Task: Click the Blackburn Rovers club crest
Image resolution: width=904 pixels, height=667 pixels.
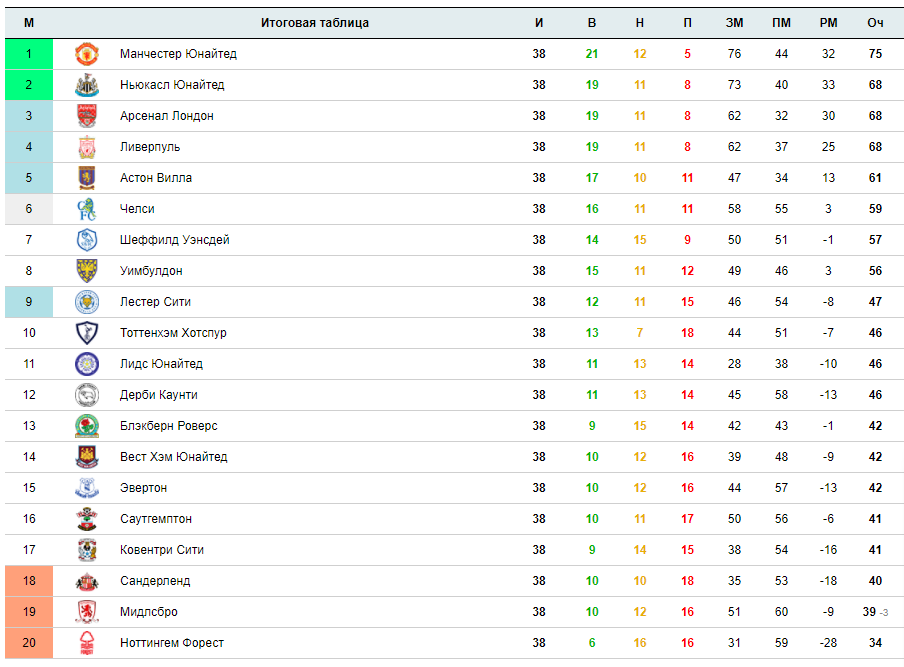Action: (87, 426)
